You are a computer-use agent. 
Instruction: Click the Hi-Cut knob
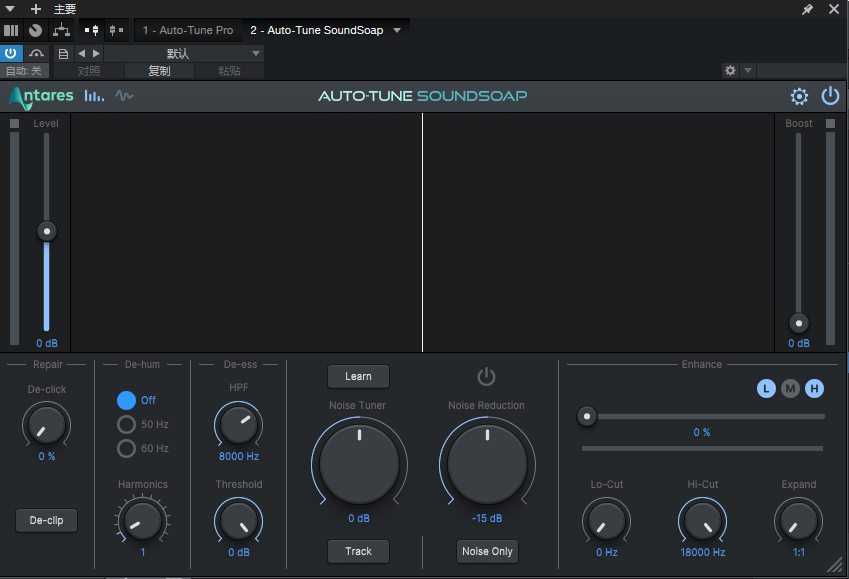pyautogui.click(x=703, y=521)
